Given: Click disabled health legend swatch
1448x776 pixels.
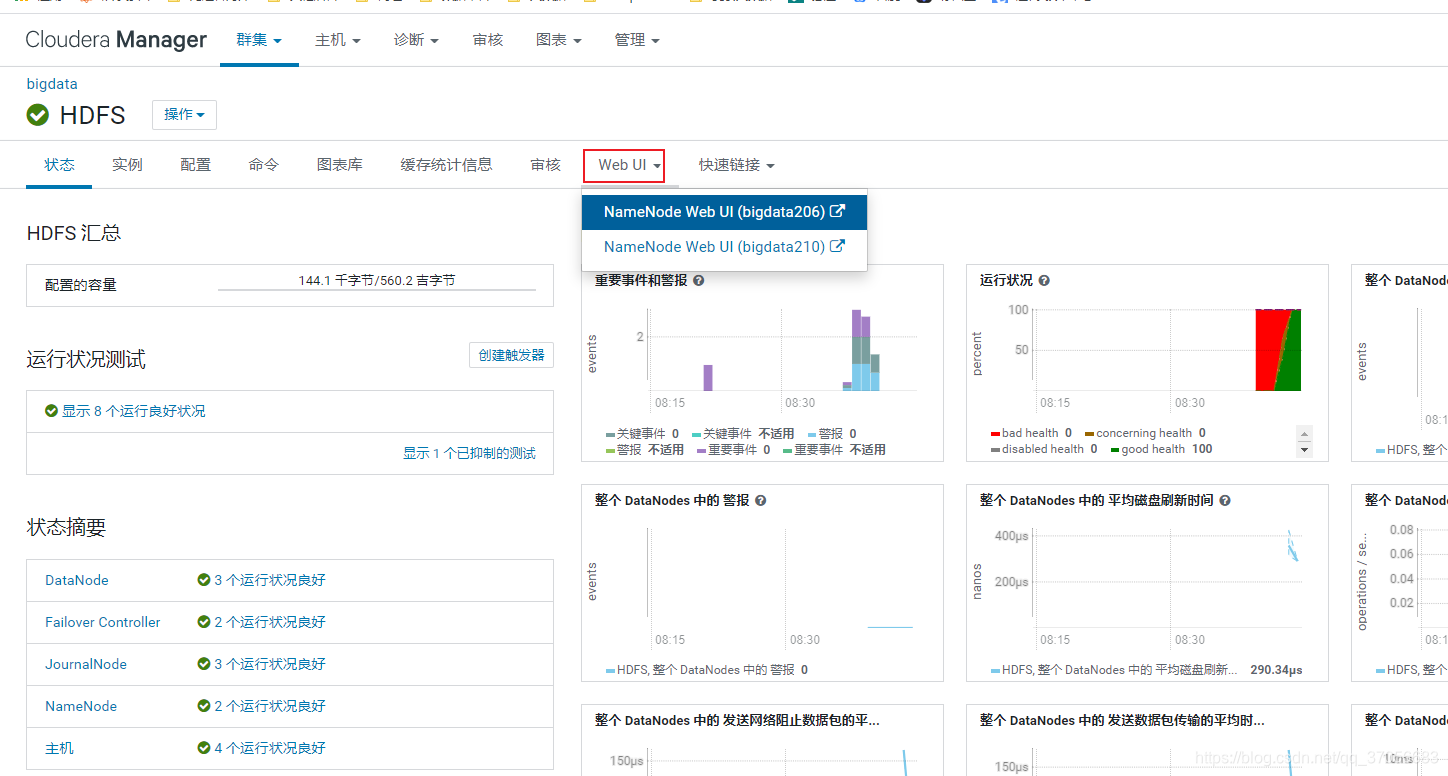Looking at the screenshot, I should click(x=995, y=450).
